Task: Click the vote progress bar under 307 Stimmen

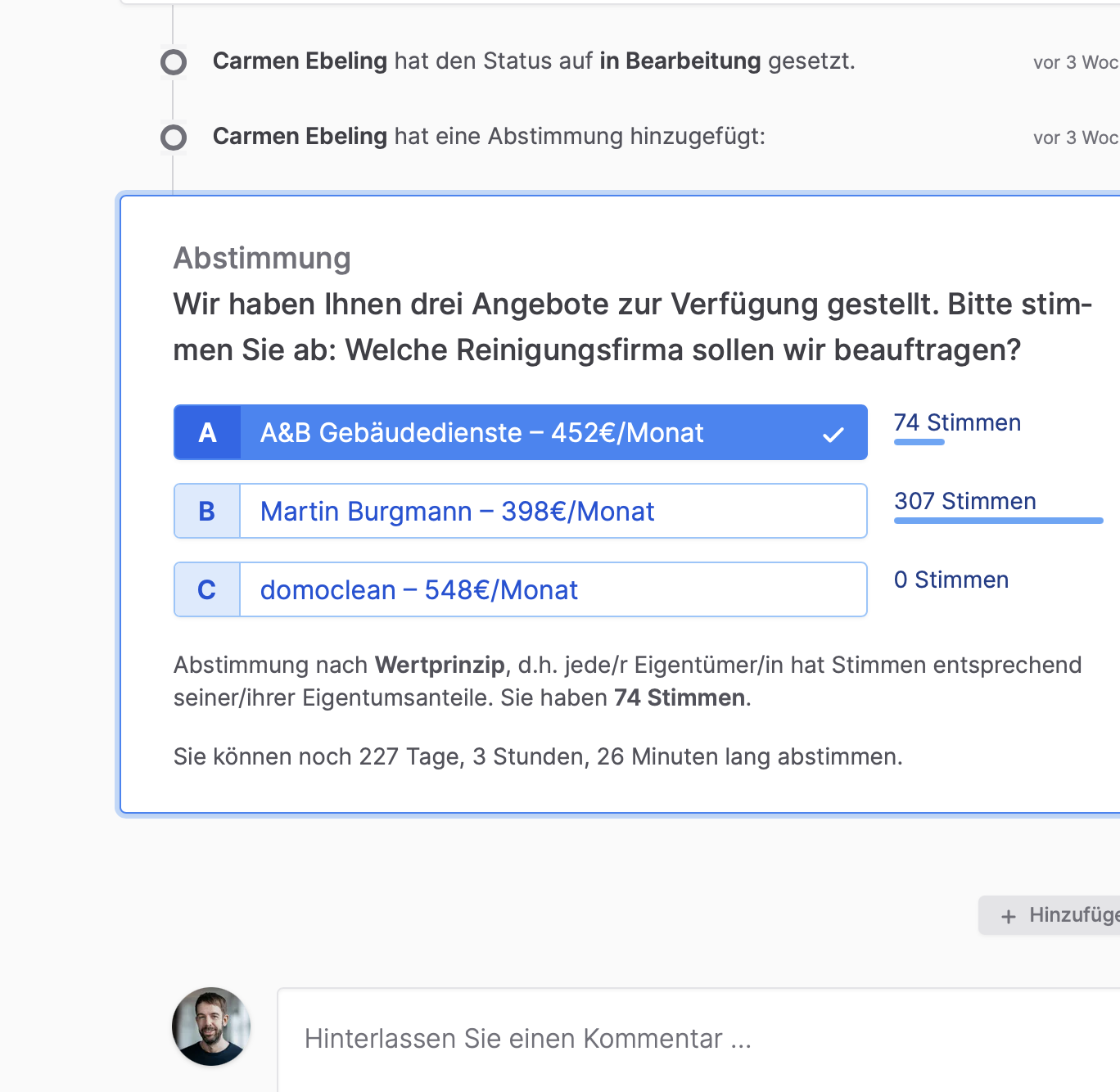Action: pos(998,521)
